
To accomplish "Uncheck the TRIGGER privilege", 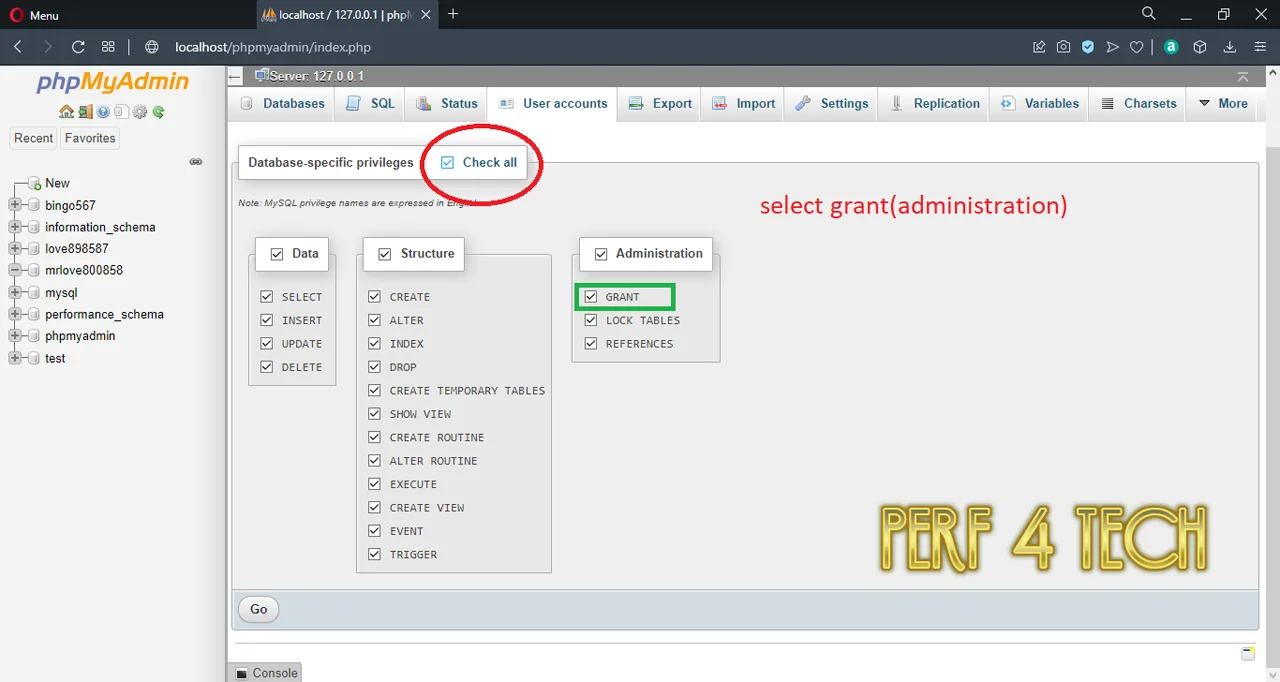I will tap(374, 554).
